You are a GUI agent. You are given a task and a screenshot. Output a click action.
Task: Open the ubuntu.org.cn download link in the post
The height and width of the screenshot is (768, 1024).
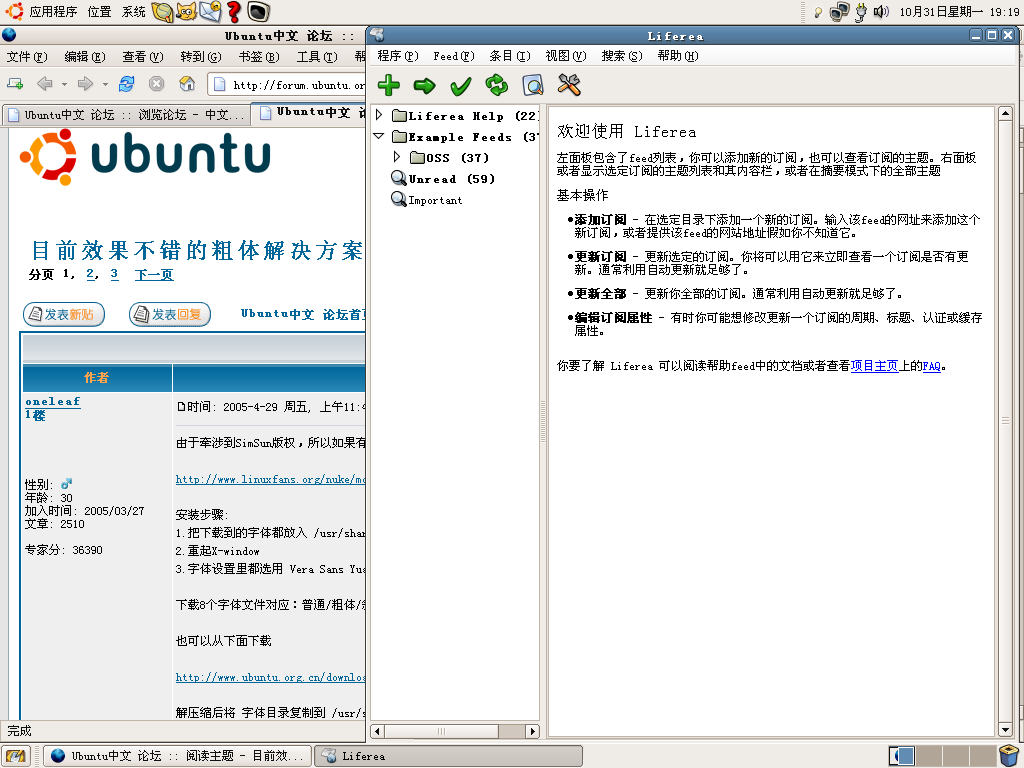(270, 677)
